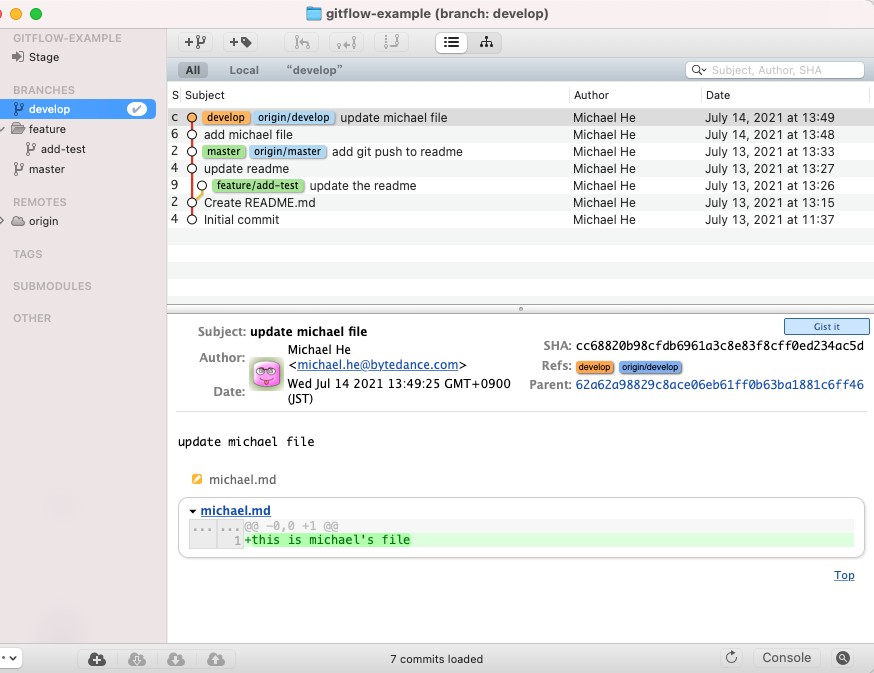Select the "develop" scope tab
The width and height of the screenshot is (874, 673).
pyautogui.click(x=314, y=70)
